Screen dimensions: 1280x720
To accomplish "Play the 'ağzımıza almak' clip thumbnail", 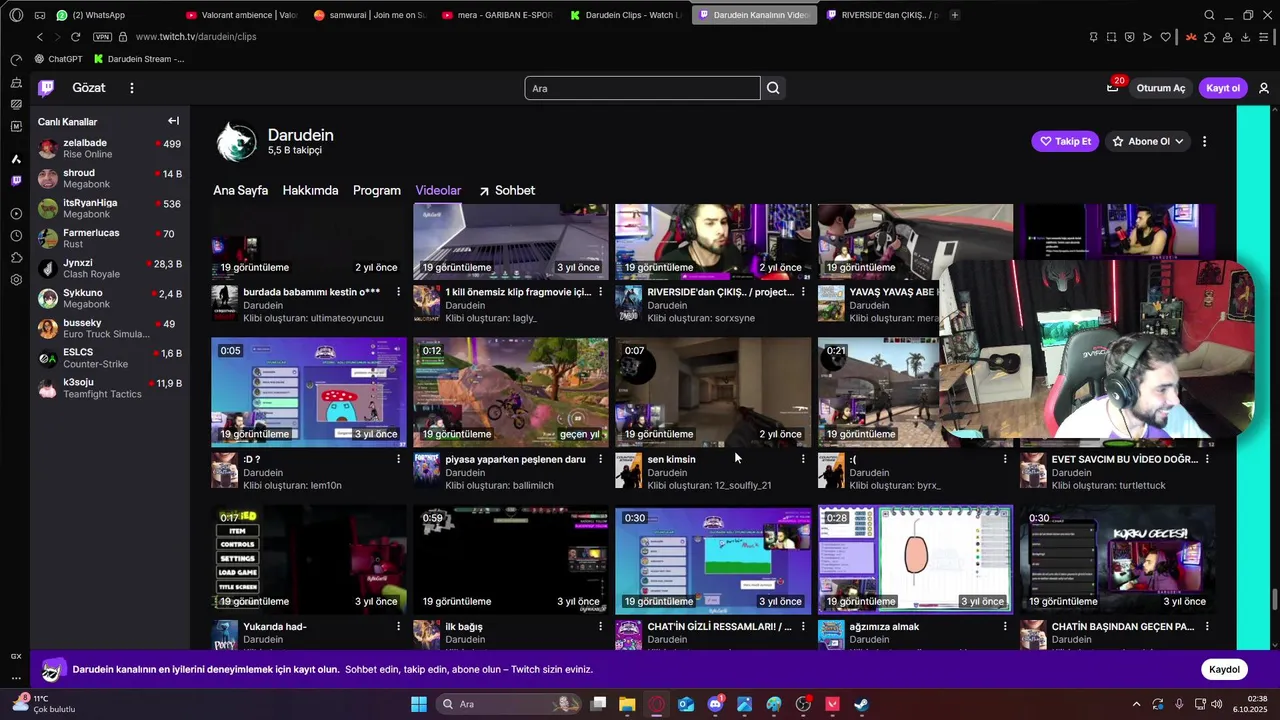I will [915, 559].
